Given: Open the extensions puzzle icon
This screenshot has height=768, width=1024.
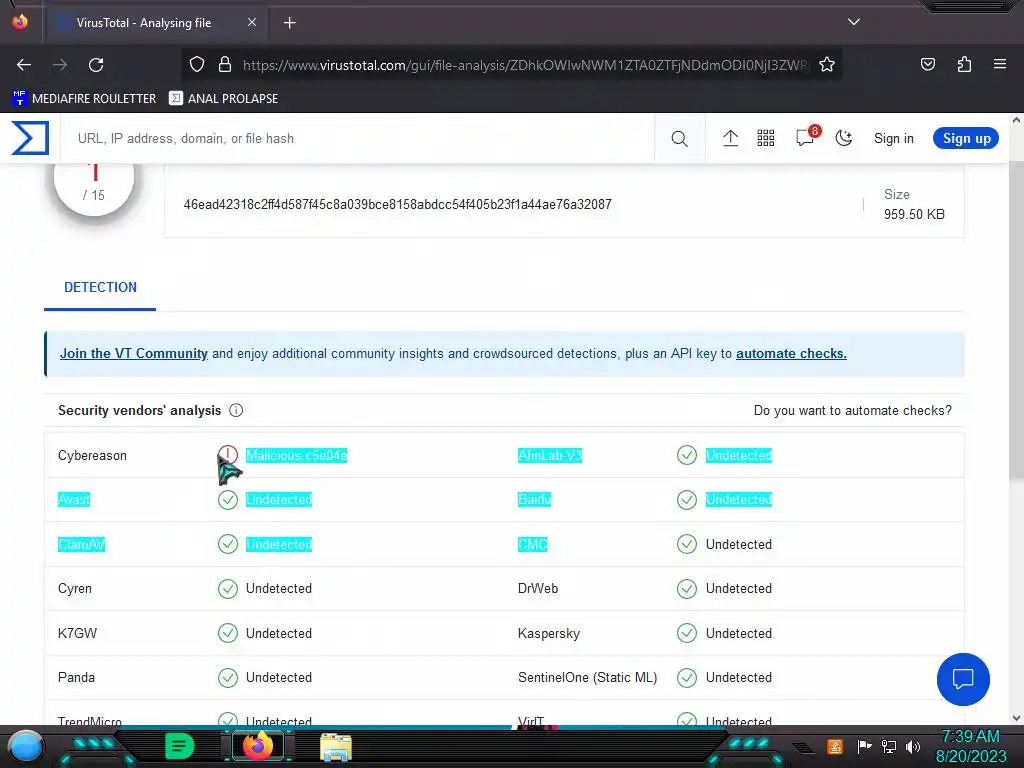Looking at the screenshot, I should click(x=964, y=64).
